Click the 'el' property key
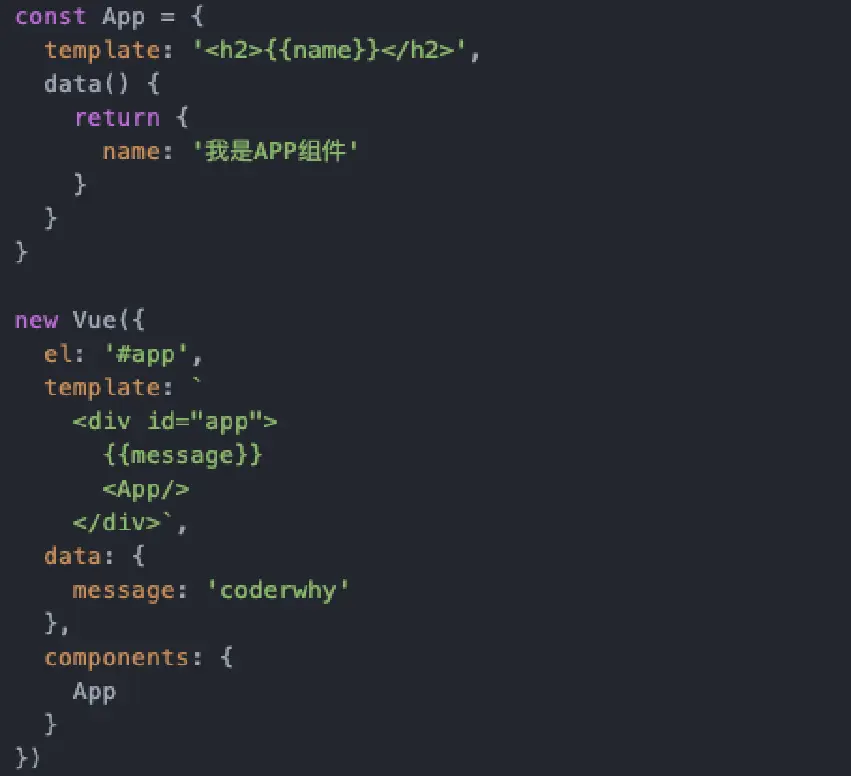Viewport: 851px width, 776px height. (58, 354)
